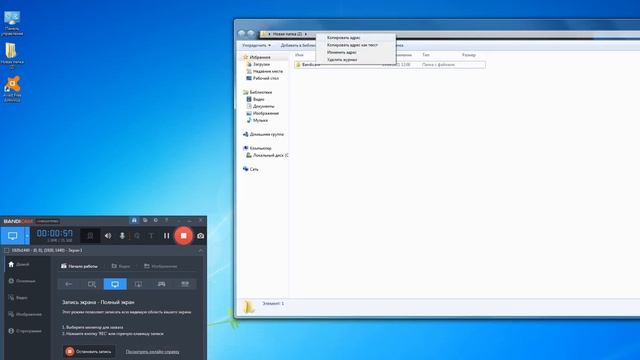Toggle the speaker sound icon in Bandicam
Viewport: 640px width, 360px height.
(108, 236)
